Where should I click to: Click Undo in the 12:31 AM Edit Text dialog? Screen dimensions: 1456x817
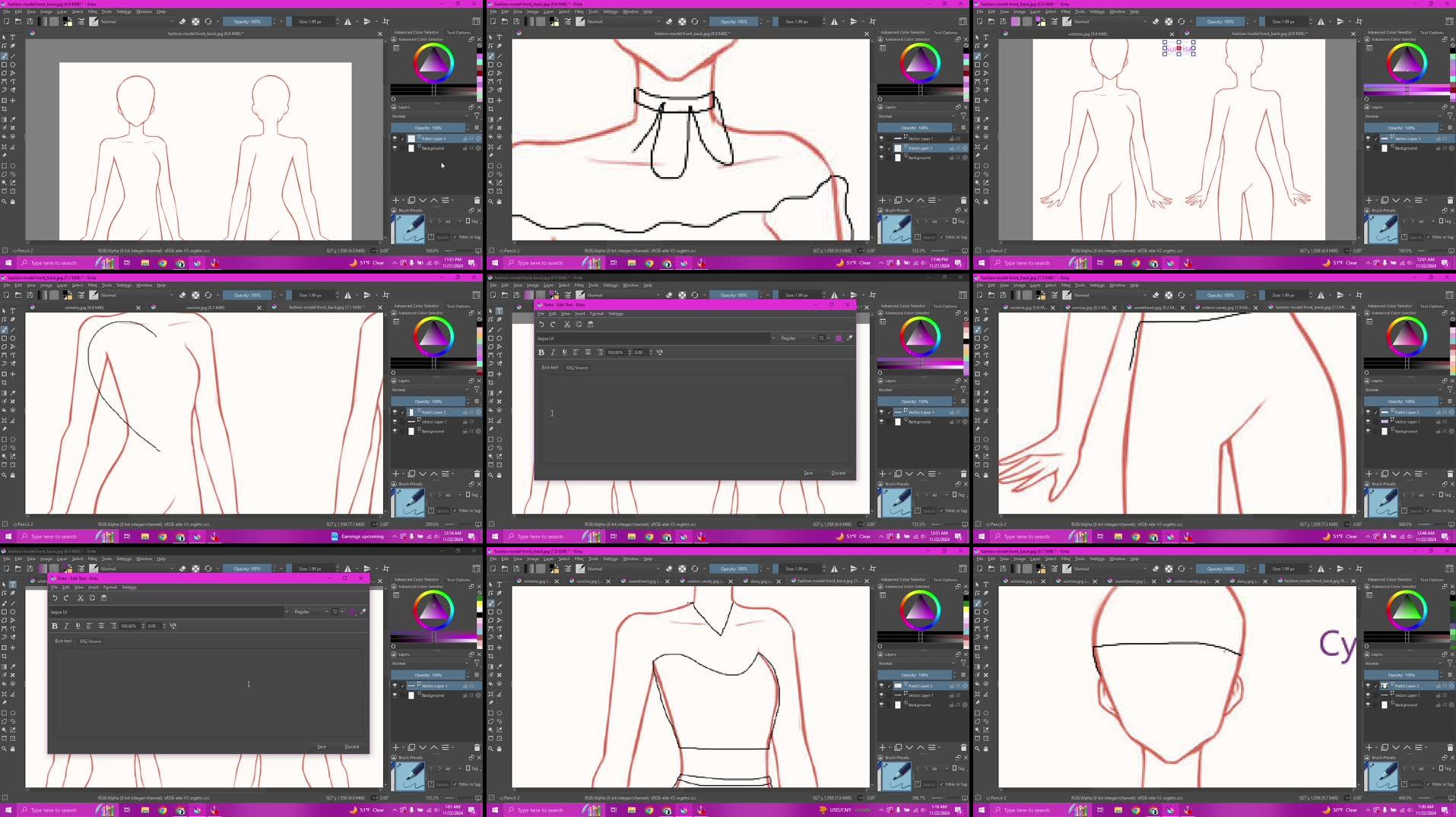pos(541,325)
